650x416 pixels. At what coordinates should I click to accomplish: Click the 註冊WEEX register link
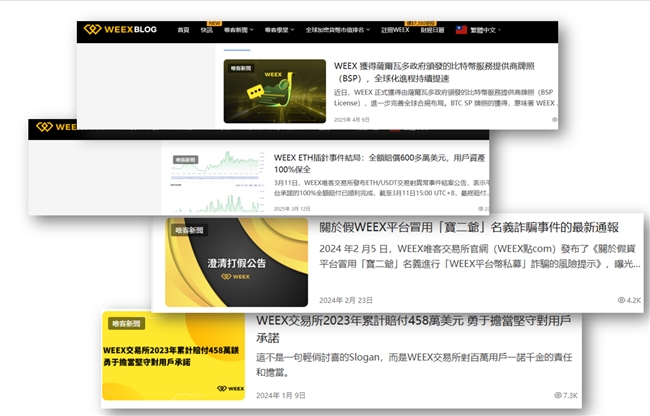pyautogui.click(x=395, y=30)
